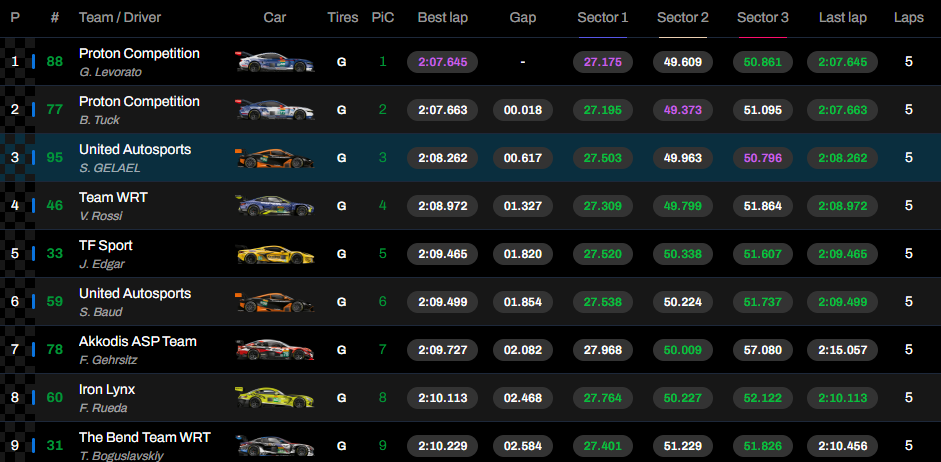Open G. Levorato driver entry
The image size is (941, 462).
click(110, 72)
